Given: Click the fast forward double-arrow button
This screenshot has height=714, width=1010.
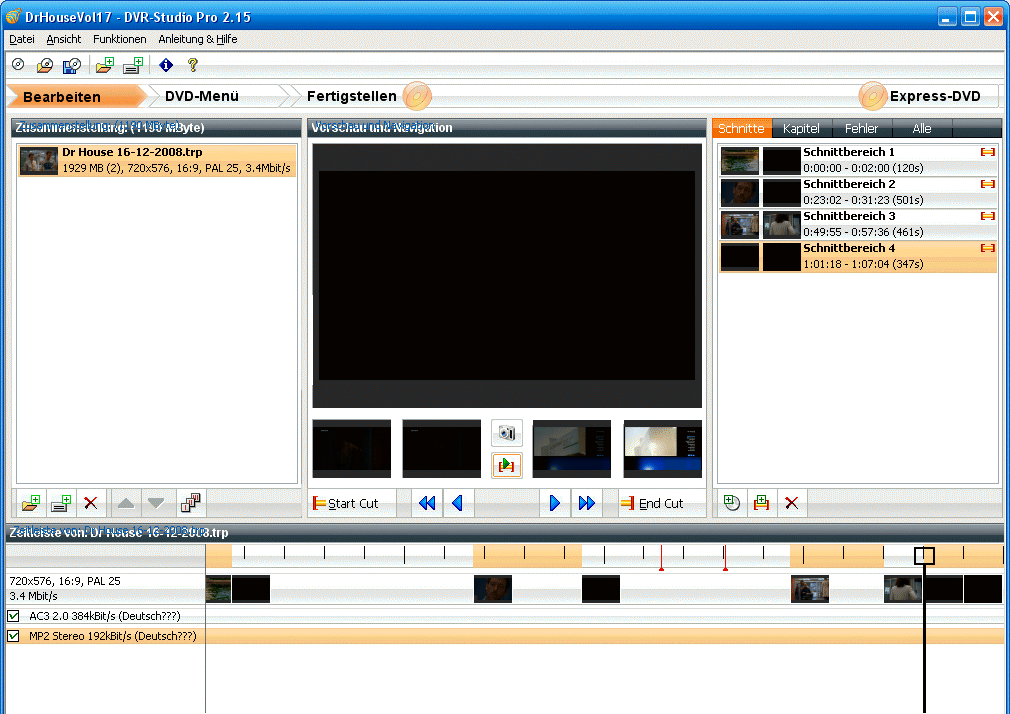Looking at the screenshot, I should [587, 503].
